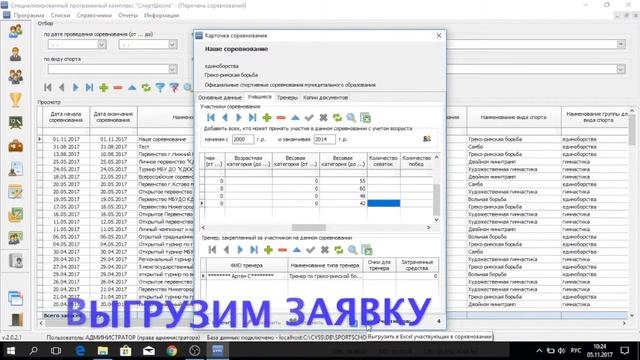Refresh the competitions list in main toolbar

tap(146, 87)
